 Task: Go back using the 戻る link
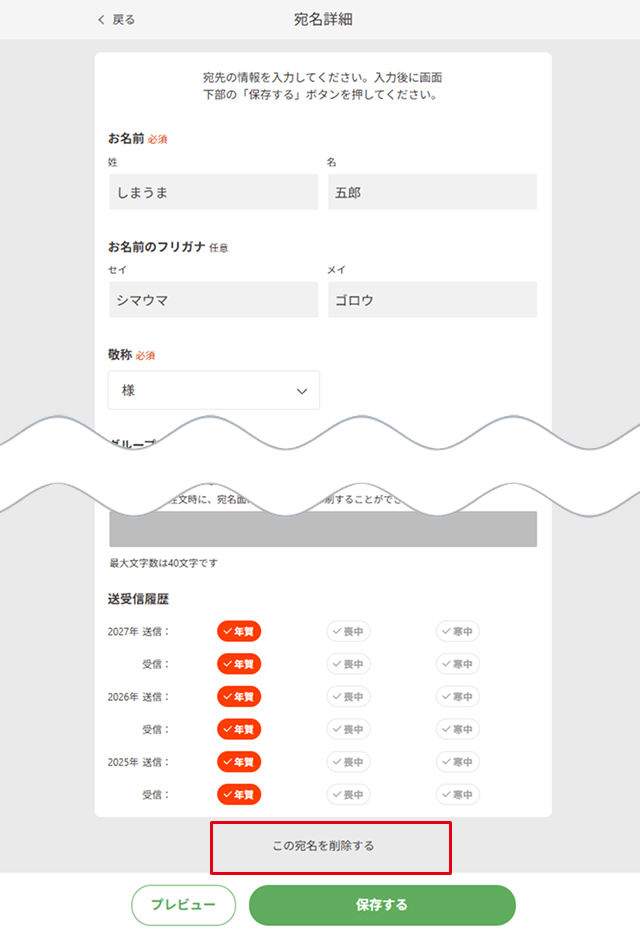click(117, 20)
